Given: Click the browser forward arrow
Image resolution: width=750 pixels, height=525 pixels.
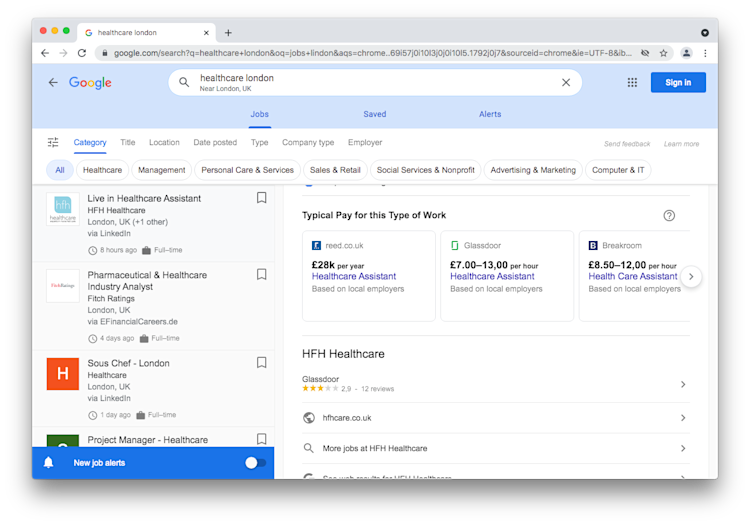Looking at the screenshot, I should click(63, 53).
